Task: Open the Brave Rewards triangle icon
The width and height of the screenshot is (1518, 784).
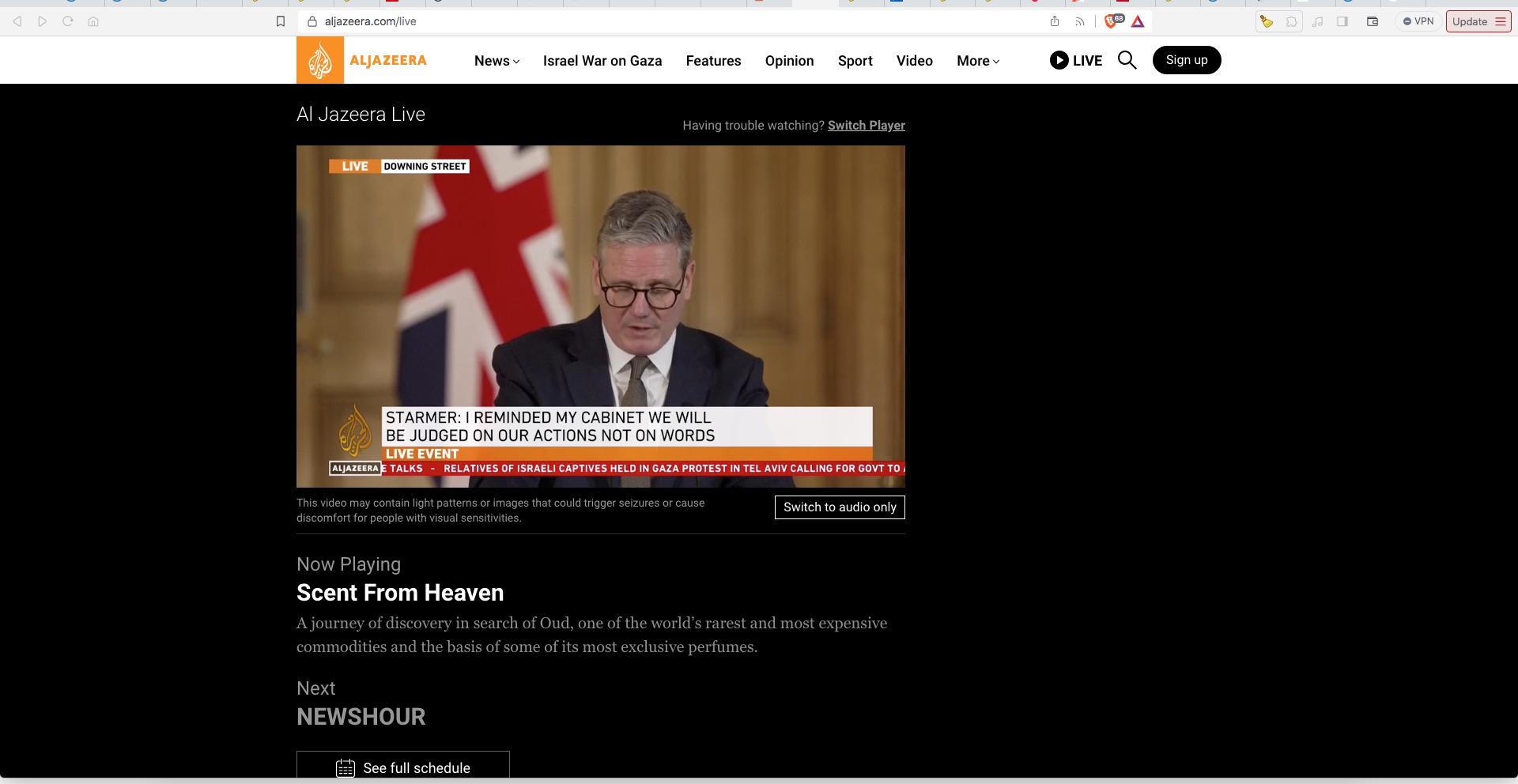Action: (x=1138, y=21)
